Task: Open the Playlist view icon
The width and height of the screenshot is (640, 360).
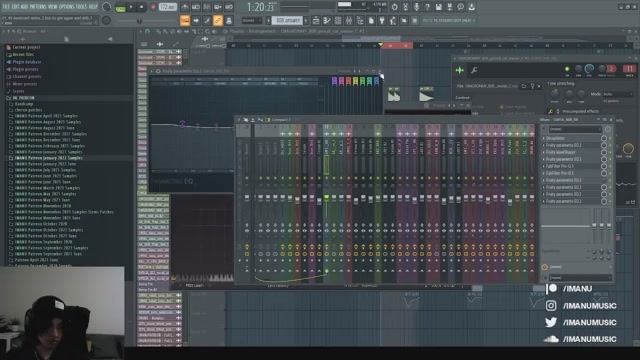Action: [x=316, y=20]
